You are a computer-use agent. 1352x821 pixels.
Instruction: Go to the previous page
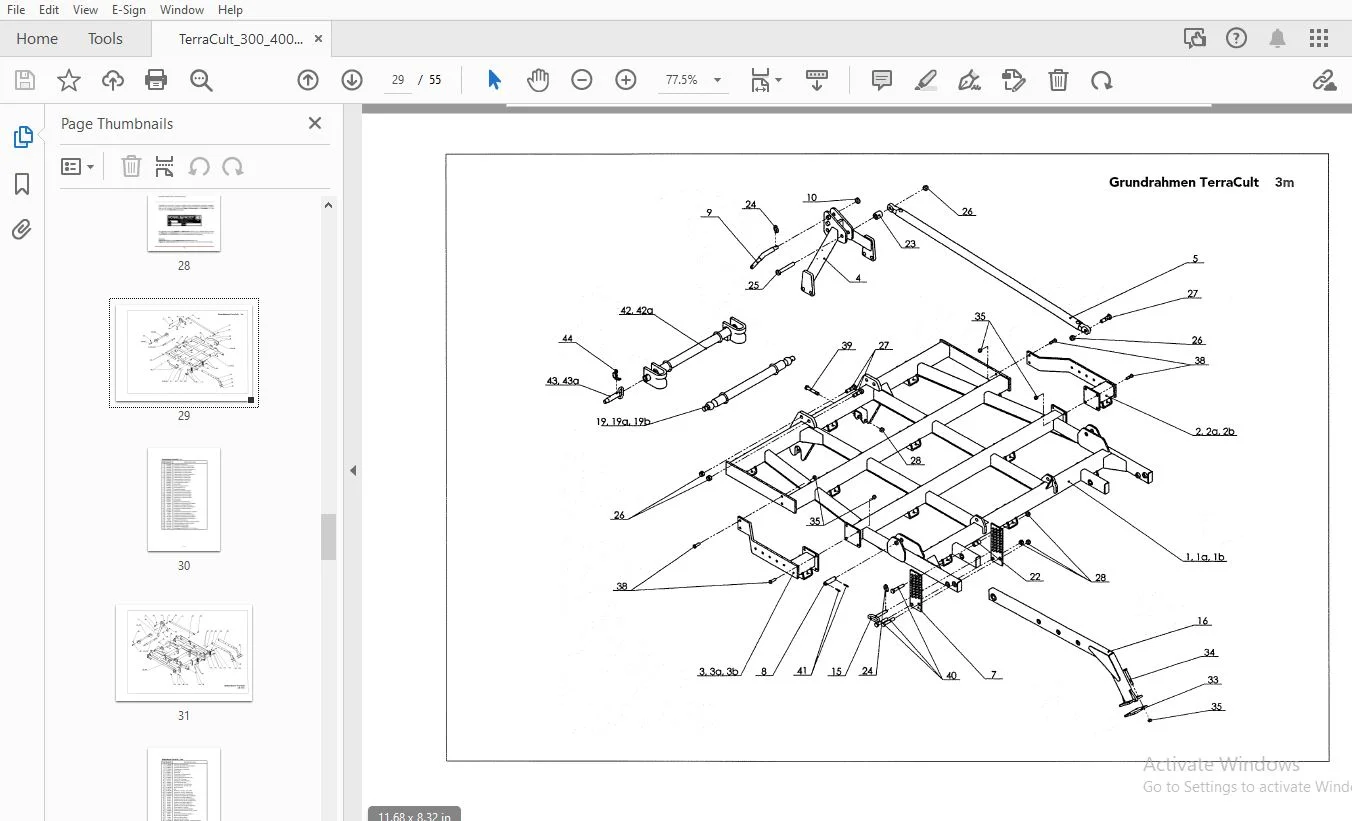pos(308,80)
